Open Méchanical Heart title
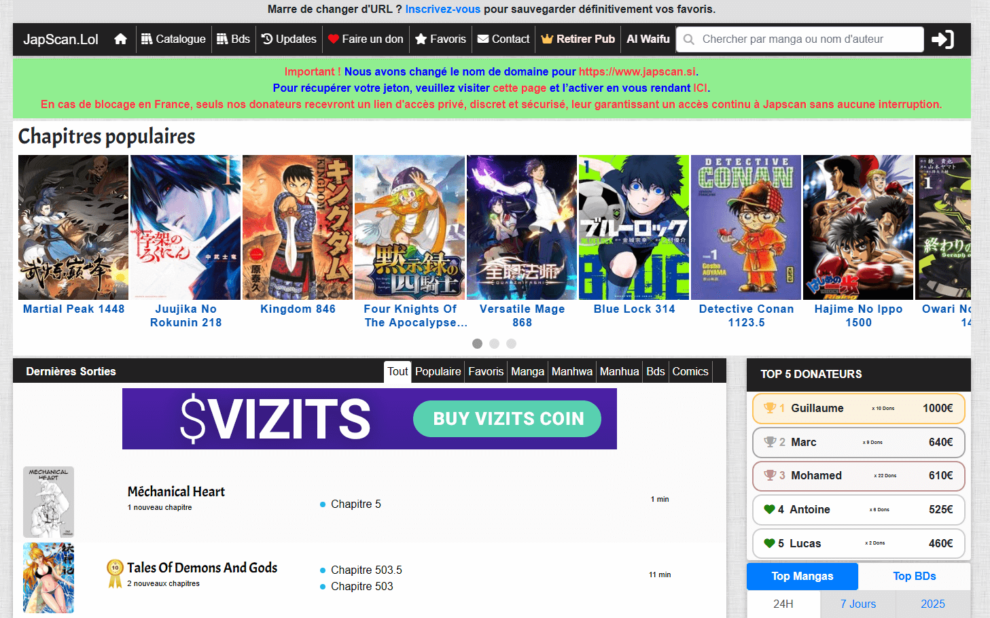This screenshot has height=618, width=990. coord(176,492)
